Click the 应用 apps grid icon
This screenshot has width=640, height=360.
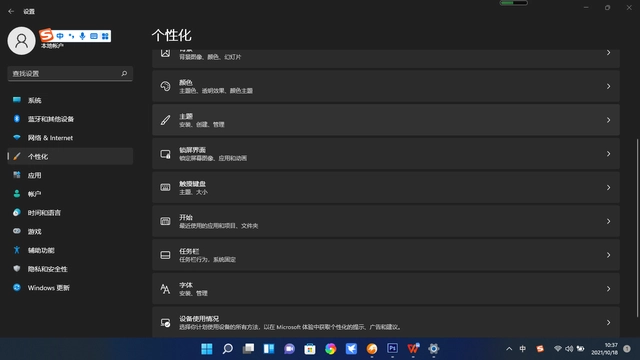[x=17, y=175]
